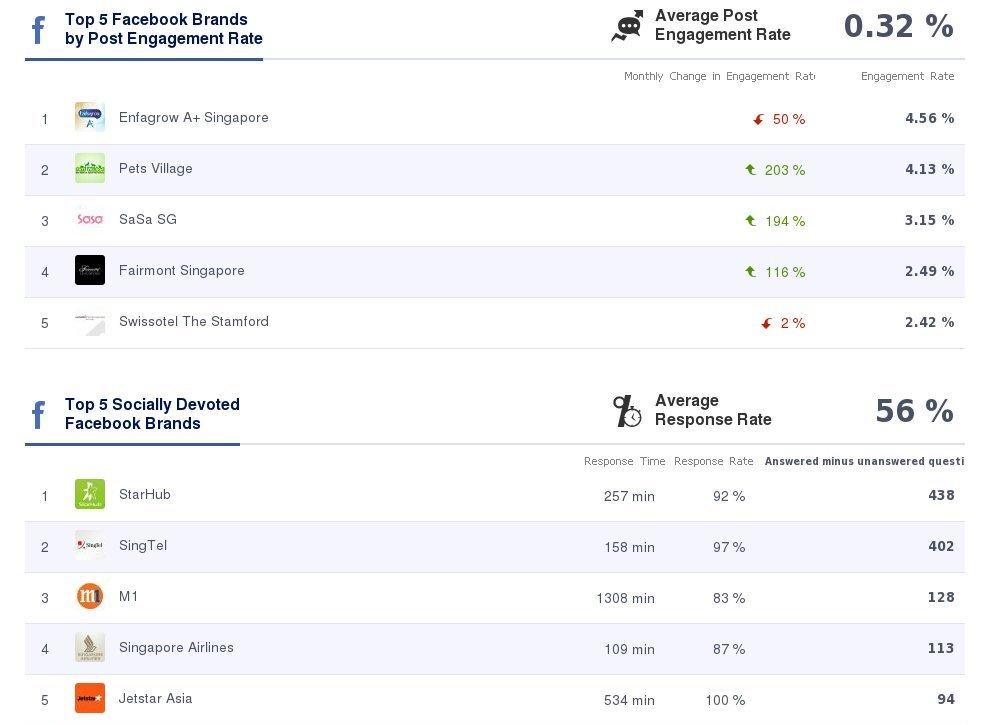Click StarHub's 257 min response time
This screenshot has height=725, width=990.
[629, 496]
